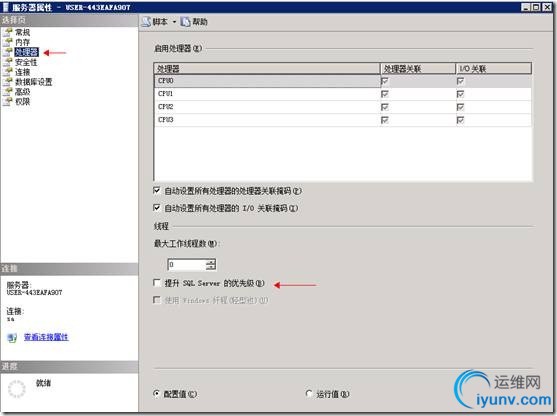Toggle I/O affinity for CPU3

point(460,120)
